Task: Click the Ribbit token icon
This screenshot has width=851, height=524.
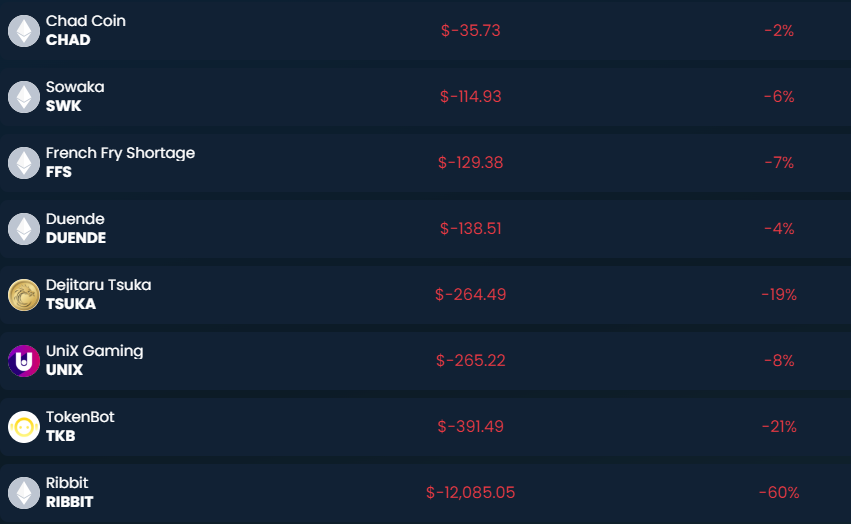Action: pos(23,493)
